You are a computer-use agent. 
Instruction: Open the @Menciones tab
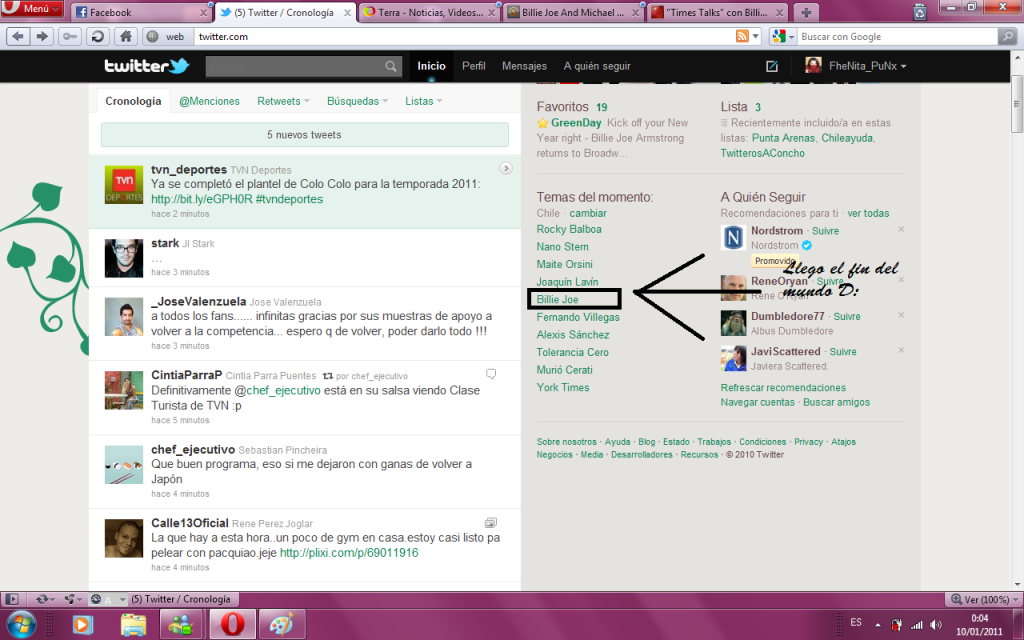point(209,101)
